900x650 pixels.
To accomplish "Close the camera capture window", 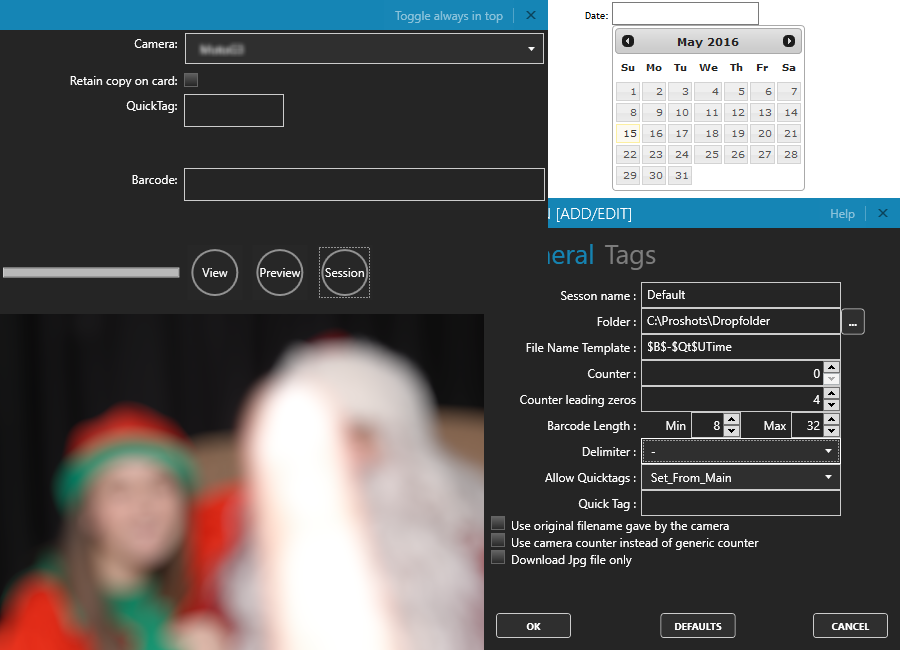I will (x=531, y=16).
